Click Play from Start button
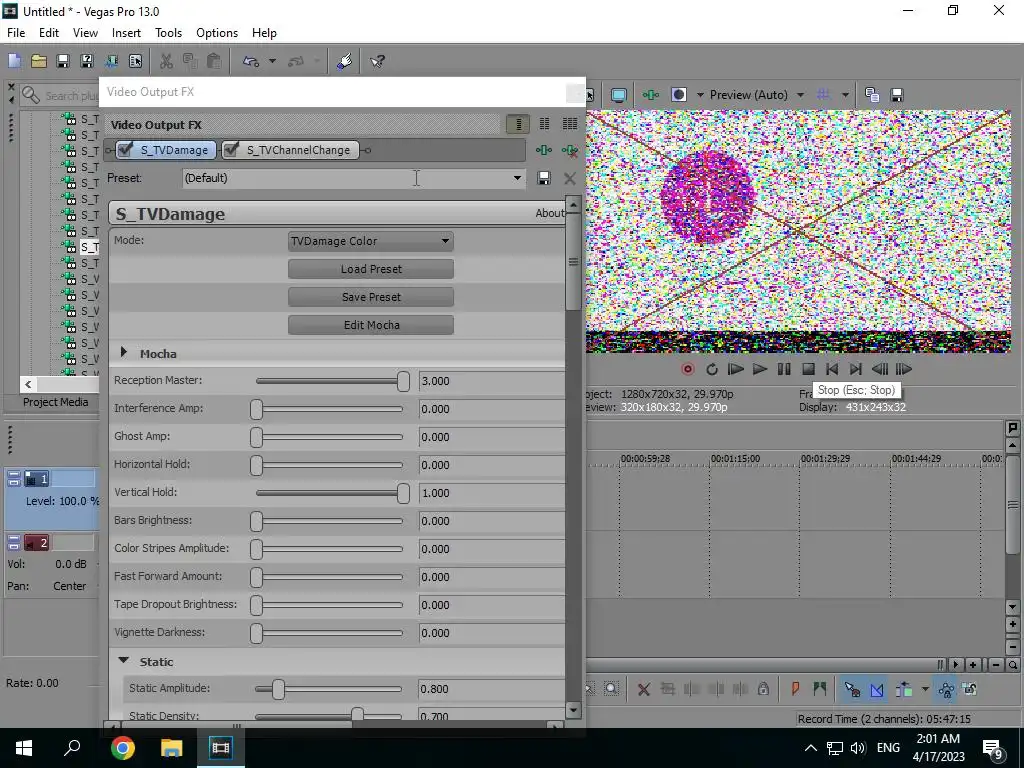 (x=735, y=370)
